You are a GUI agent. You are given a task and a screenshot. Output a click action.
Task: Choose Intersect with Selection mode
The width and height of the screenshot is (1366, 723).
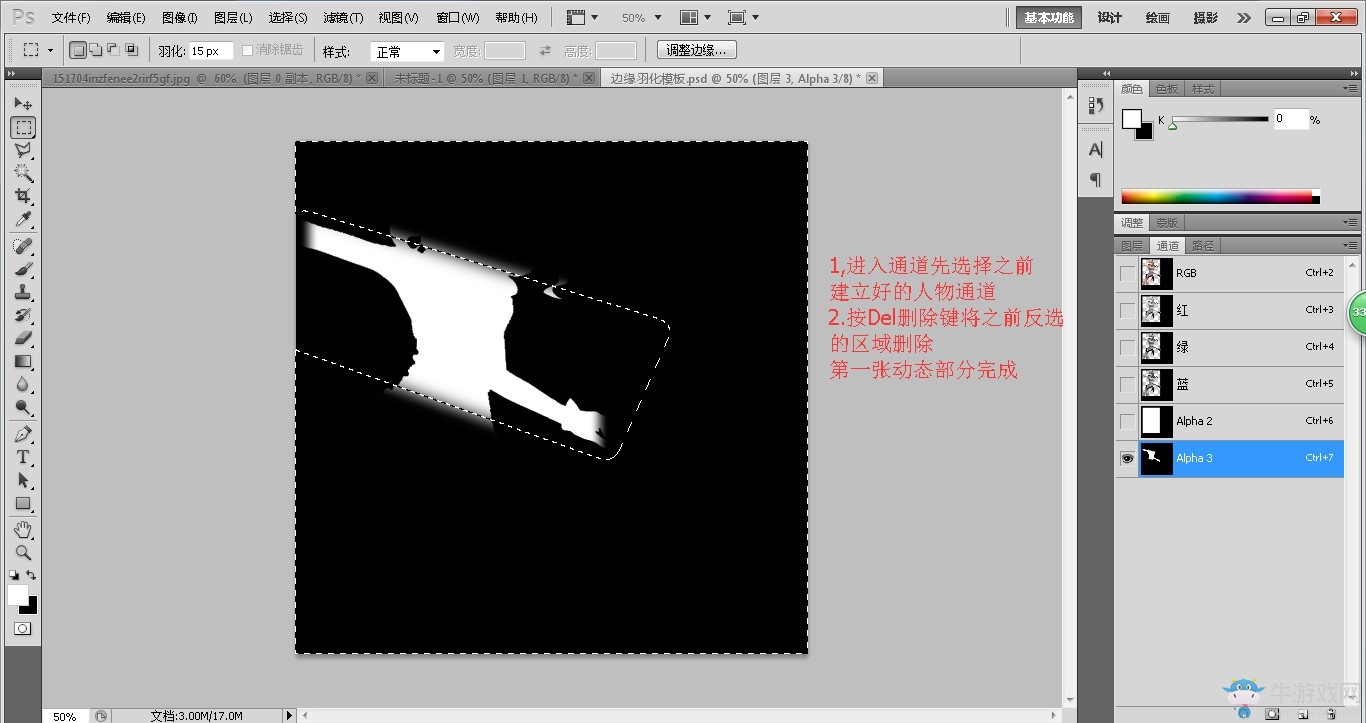(131, 50)
